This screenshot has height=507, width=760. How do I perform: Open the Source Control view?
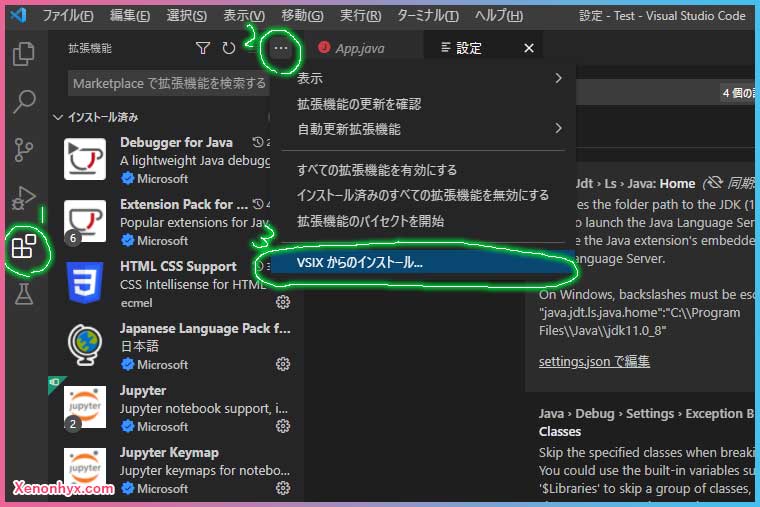[x=24, y=150]
